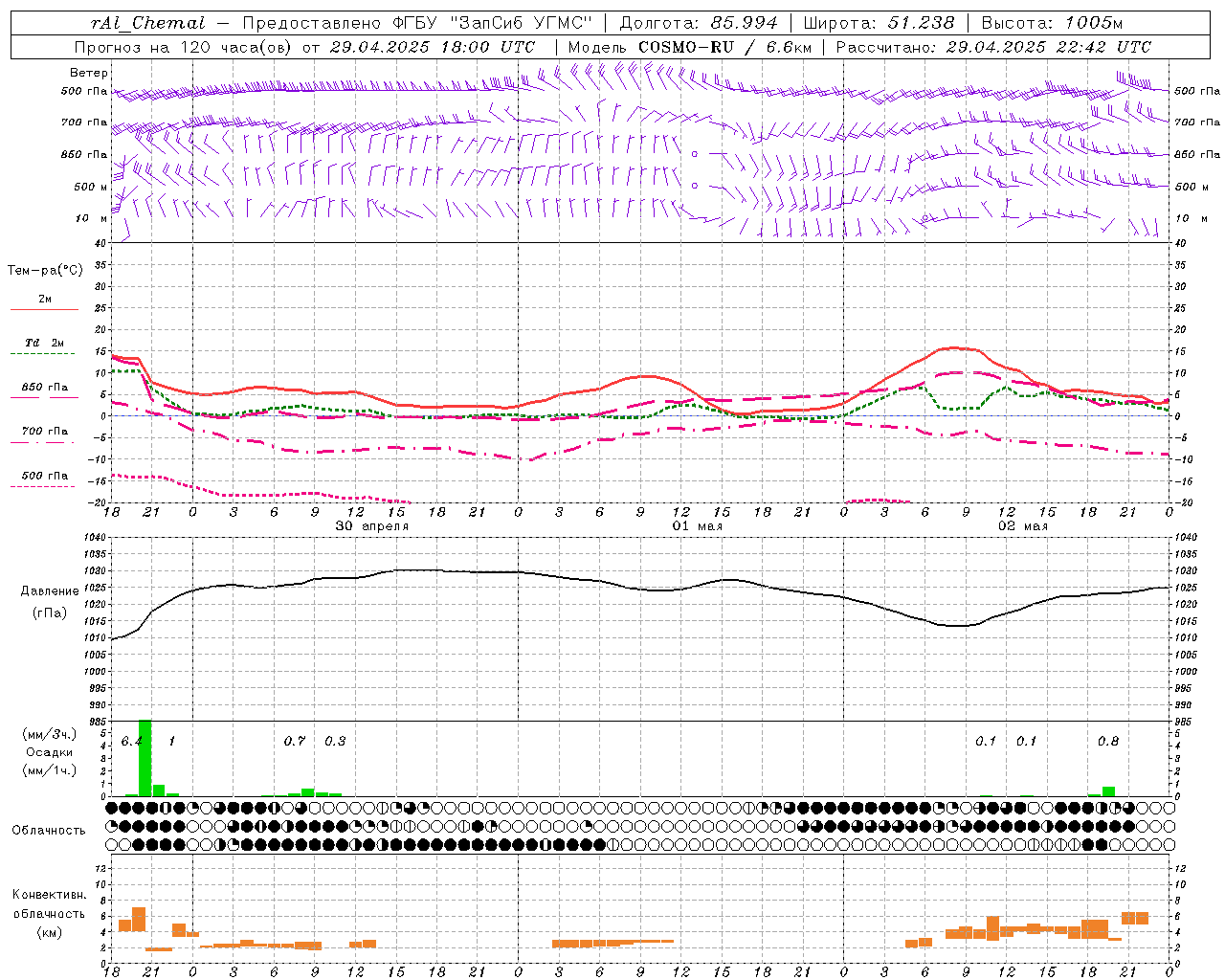Screen dimensions: 1225x980
Task: Click the dashed line swatch under the temperature 700 гПа legend
Action: [x=44, y=442]
